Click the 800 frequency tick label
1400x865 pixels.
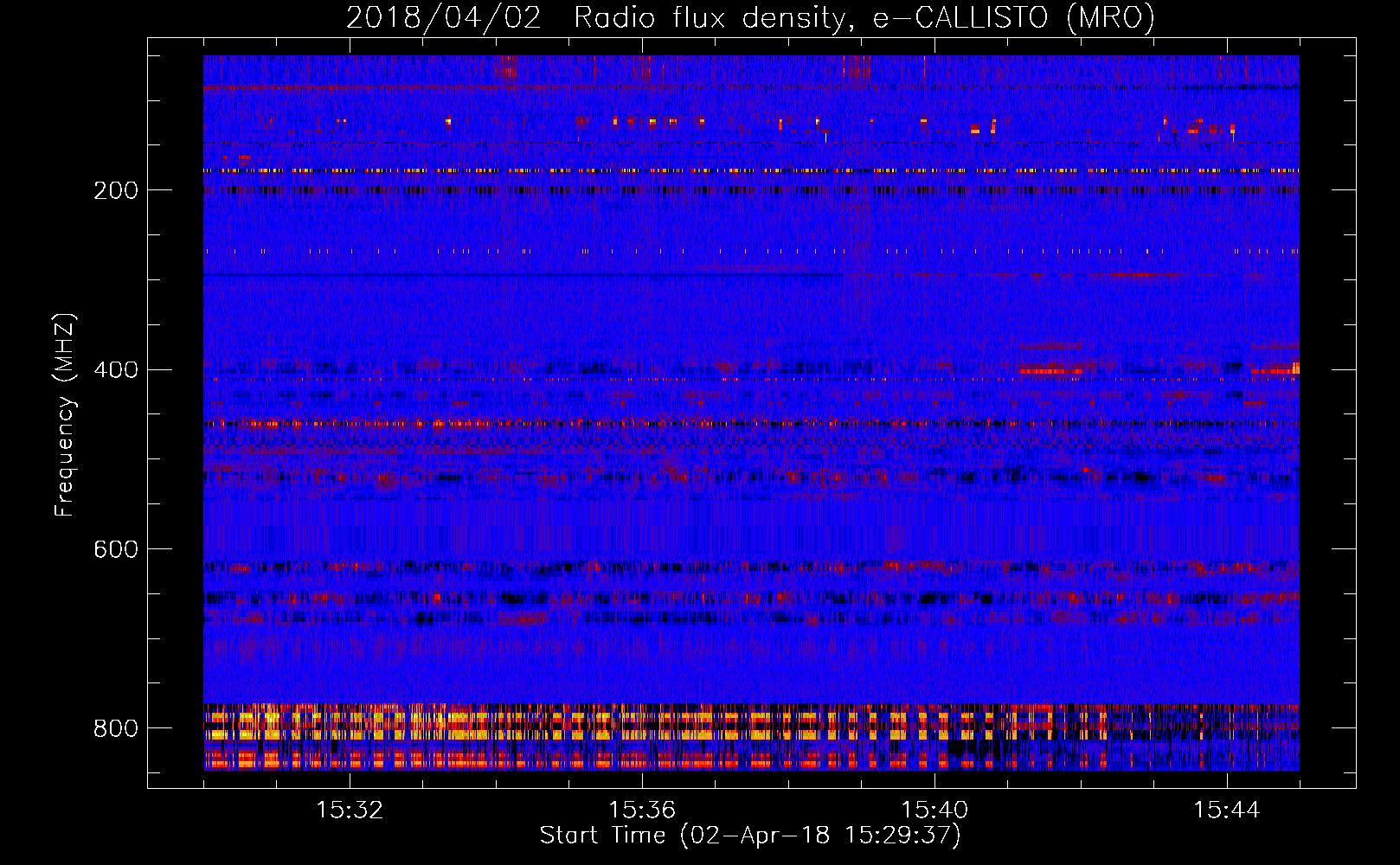116,729
